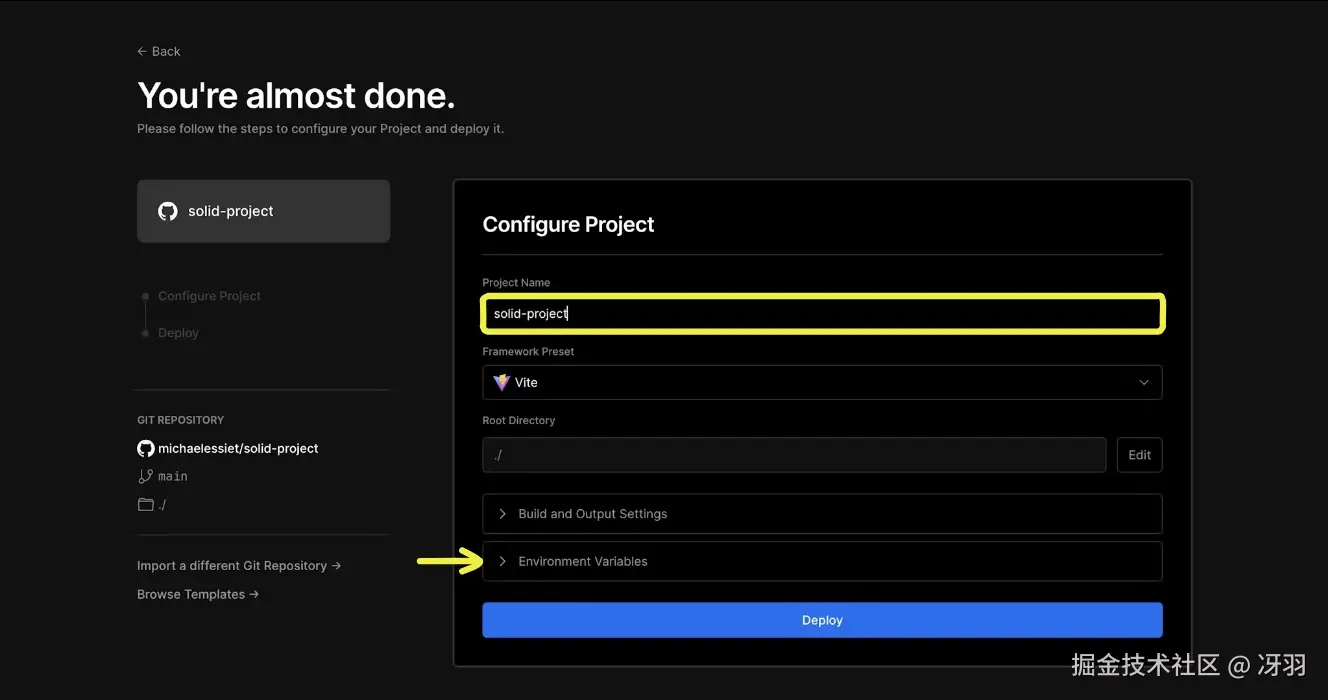This screenshot has width=1328, height=700.
Task: Click the folder icon beside ./ path
Action: pyautogui.click(x=146, y=505)
